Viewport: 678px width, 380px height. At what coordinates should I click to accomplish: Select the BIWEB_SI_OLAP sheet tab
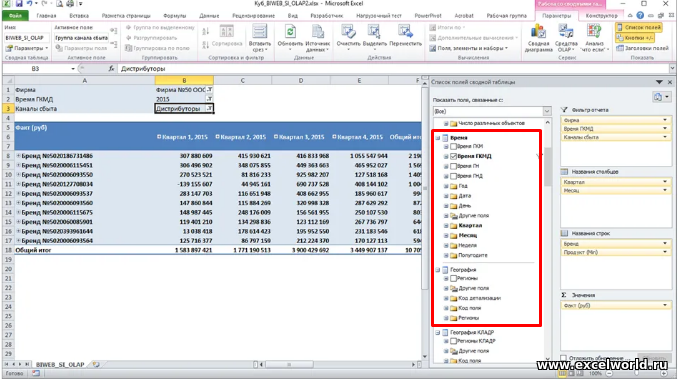point(60,365)
